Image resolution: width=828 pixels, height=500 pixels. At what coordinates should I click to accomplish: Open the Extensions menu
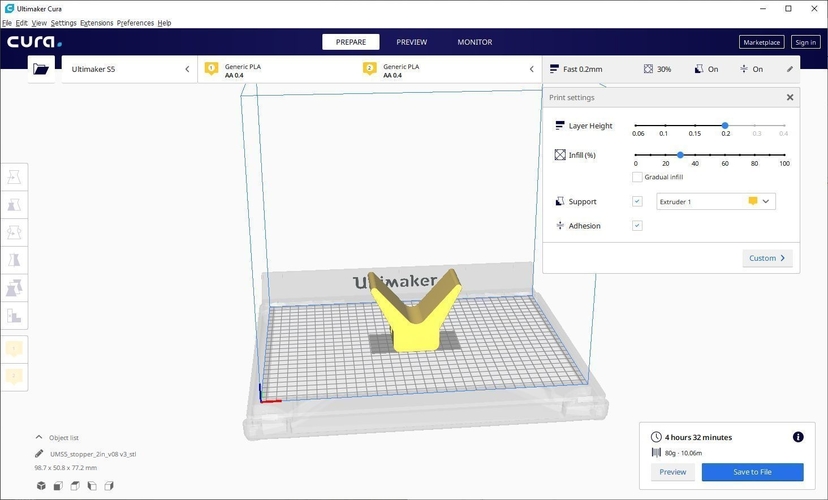pyautogui.click(x=97, y=23)
